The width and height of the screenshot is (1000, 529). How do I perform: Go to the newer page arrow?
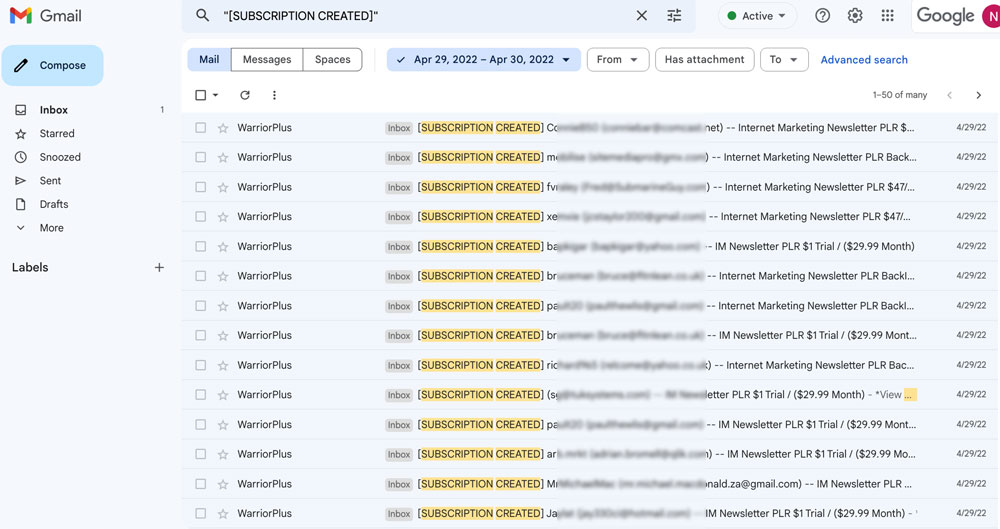[x=949, y=95]
